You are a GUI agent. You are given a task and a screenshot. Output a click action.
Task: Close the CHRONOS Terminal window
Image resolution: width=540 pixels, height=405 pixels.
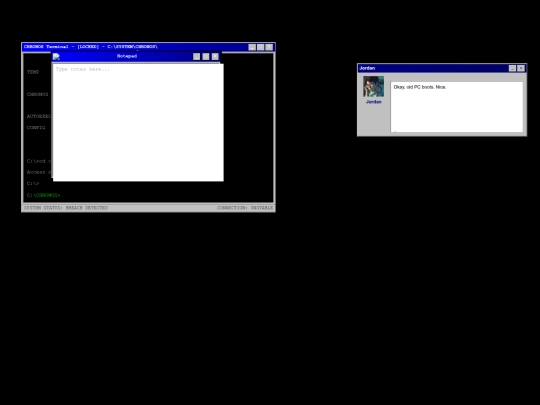(269, 47)
